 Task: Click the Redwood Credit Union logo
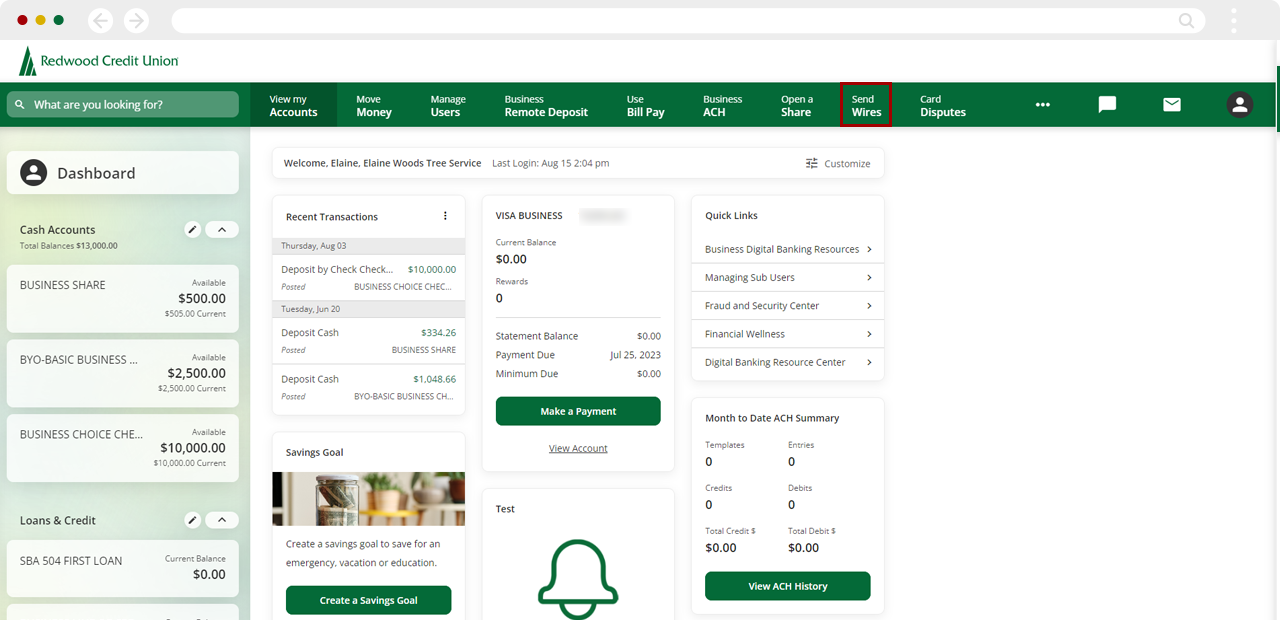click(x=98, y=61)
